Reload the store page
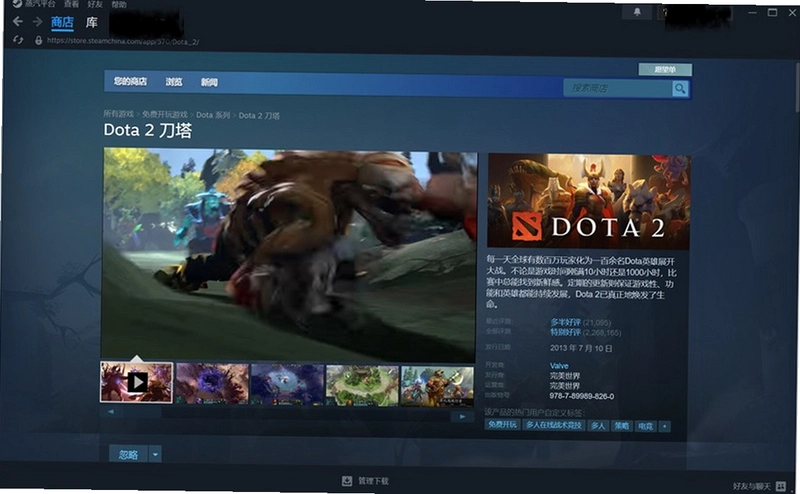800x494 pixels. pos(18,40)
